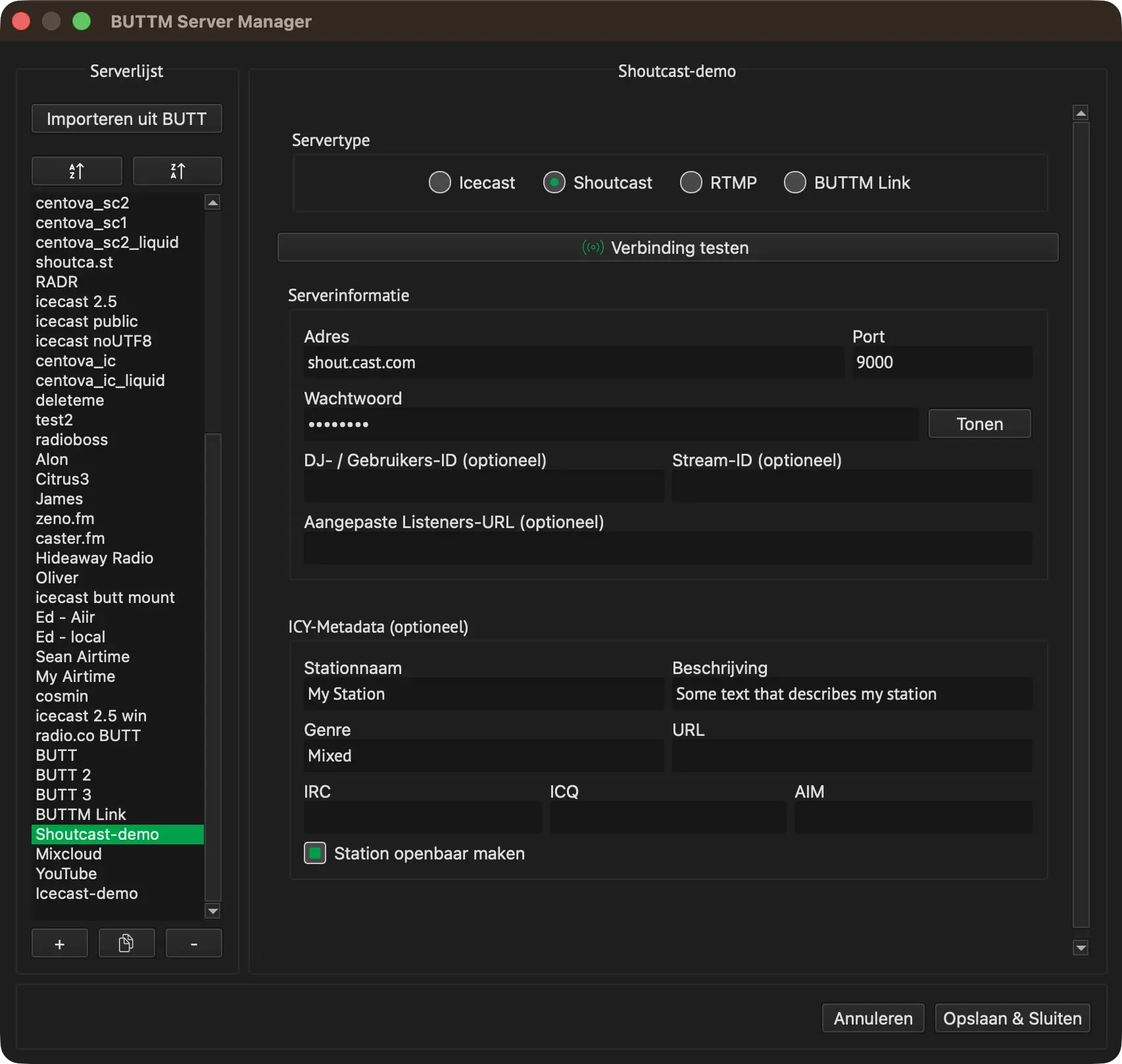
Task: Click the Verbinding testen button
Action: [x=668, y=248]
